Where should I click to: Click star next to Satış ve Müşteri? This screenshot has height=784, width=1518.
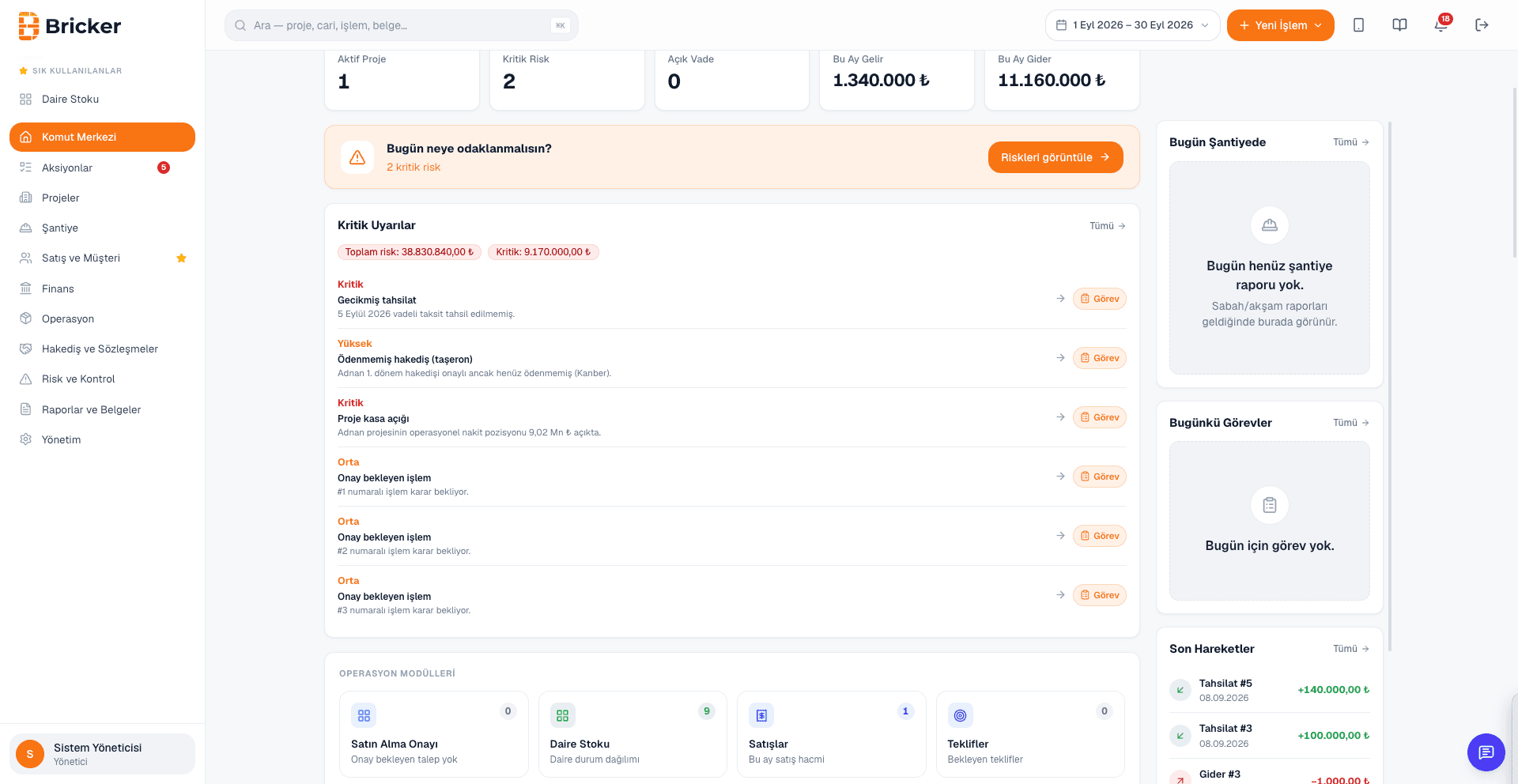[181, 258]
